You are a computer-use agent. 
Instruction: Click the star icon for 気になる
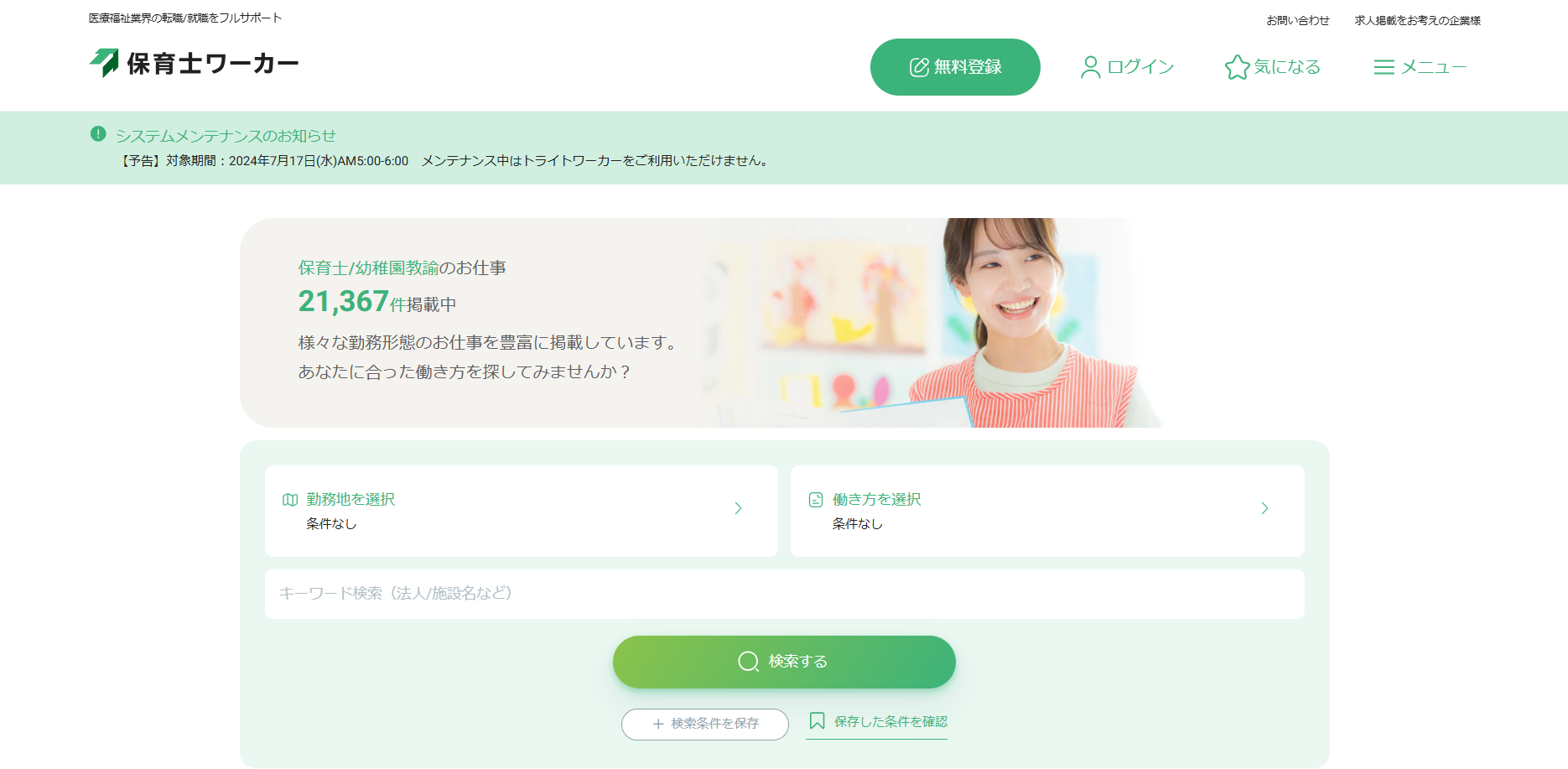(1237, 67)
